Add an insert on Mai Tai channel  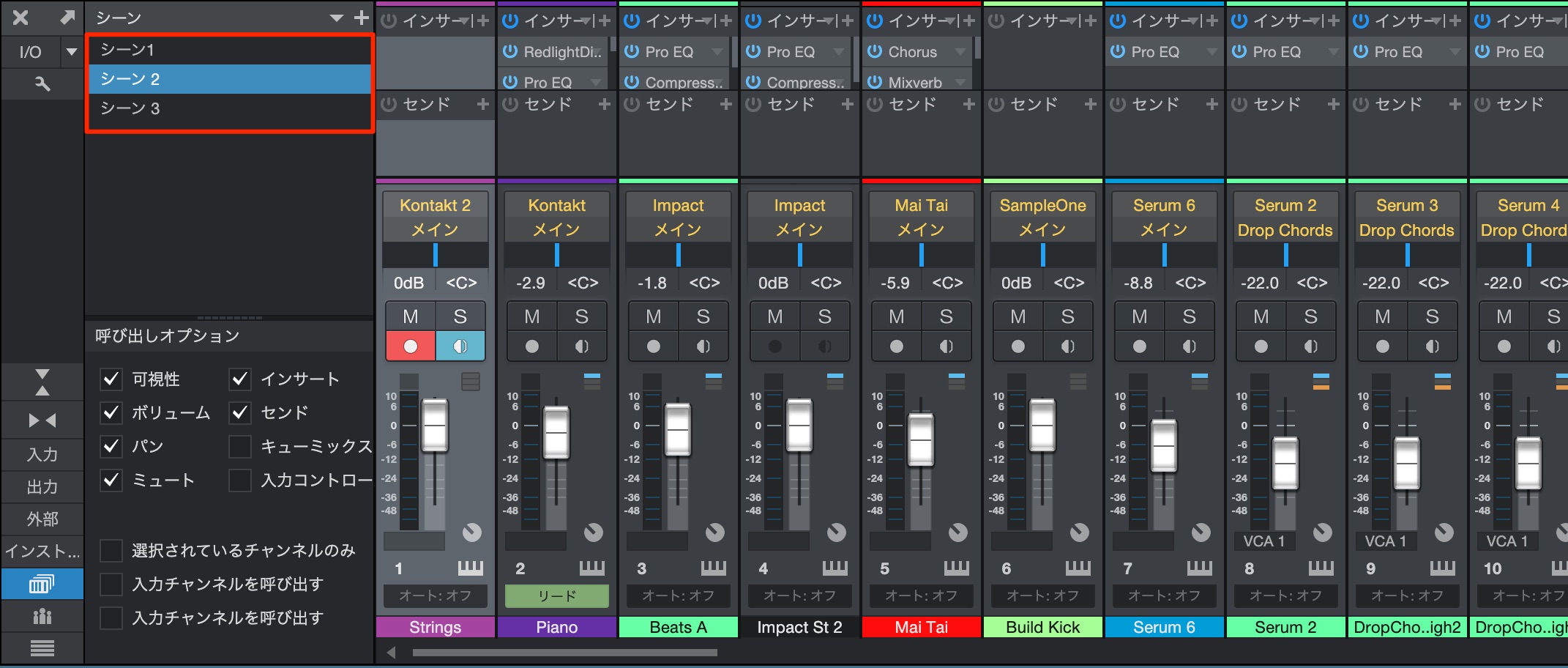[x=969, y=21]
